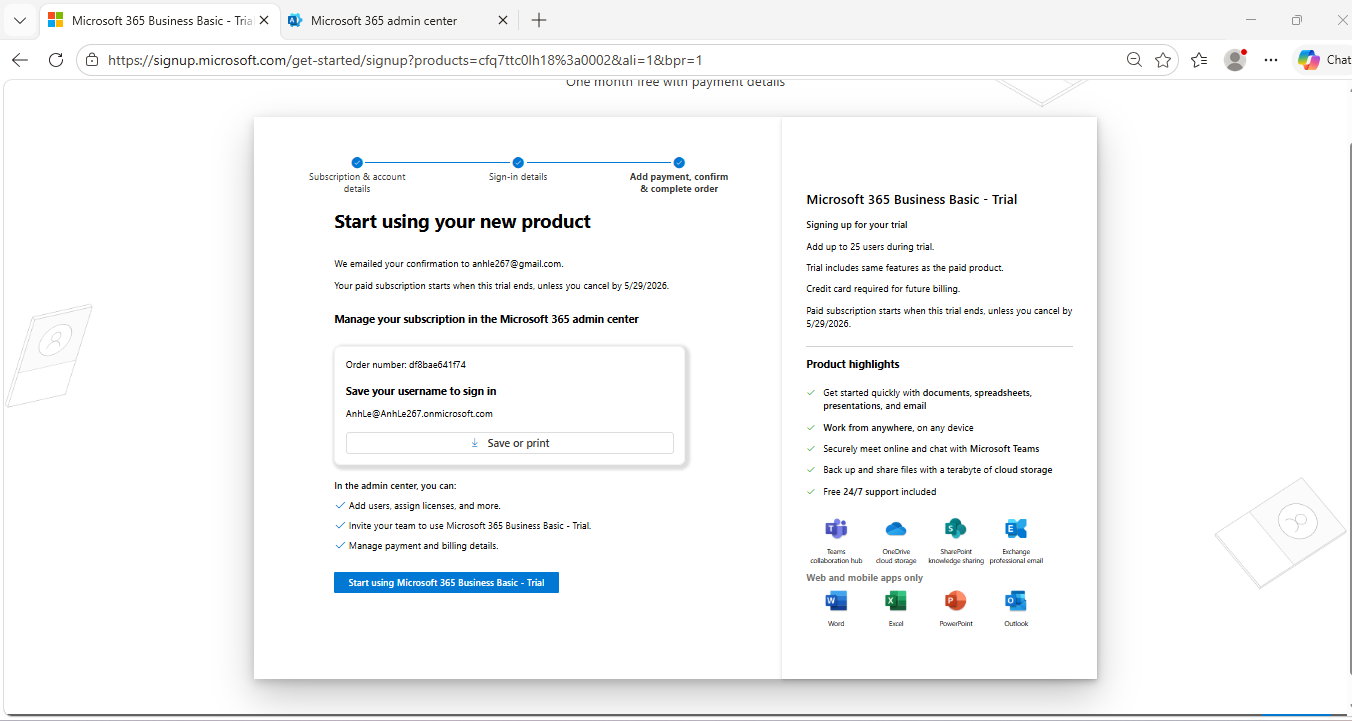Click 'Free 24/7 support included' text
Screen dimensions: 1352x721
(880, 492)
